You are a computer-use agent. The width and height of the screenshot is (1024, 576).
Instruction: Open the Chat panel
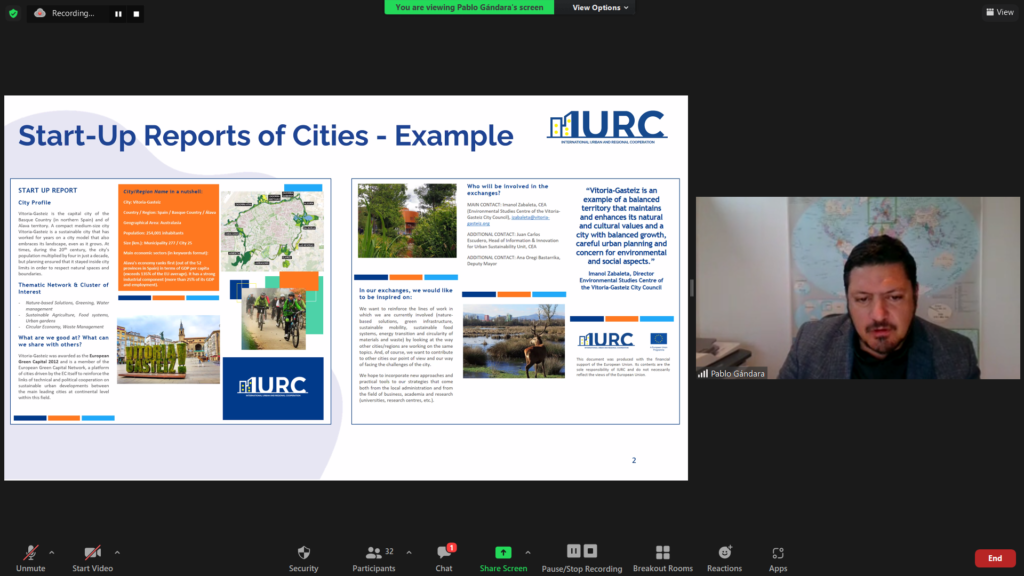(x=443, y=557)
